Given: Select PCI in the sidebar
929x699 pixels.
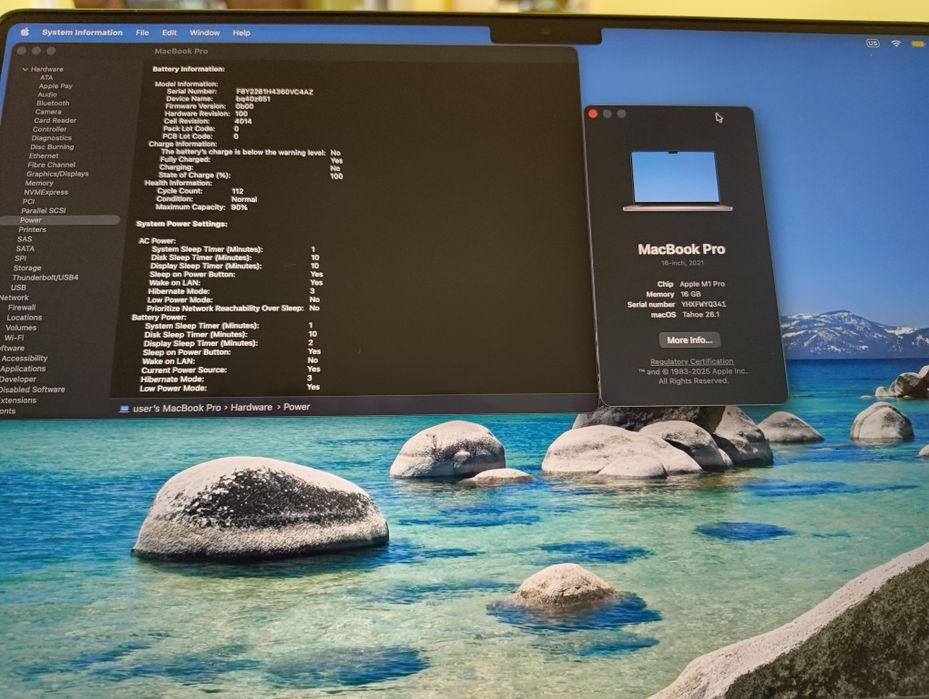Looking at the screenshot, I should tap(28, 201).
